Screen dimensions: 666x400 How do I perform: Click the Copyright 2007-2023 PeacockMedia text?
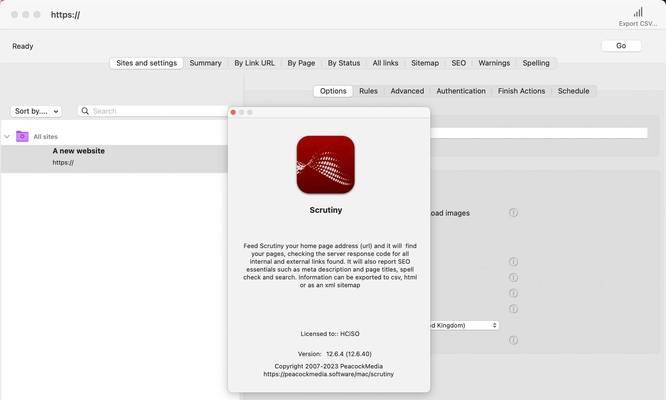[x=328, y=366]
